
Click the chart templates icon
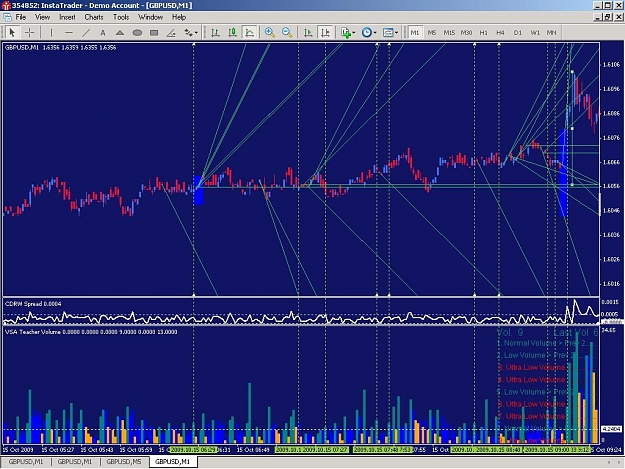click(x=387, y=32)
